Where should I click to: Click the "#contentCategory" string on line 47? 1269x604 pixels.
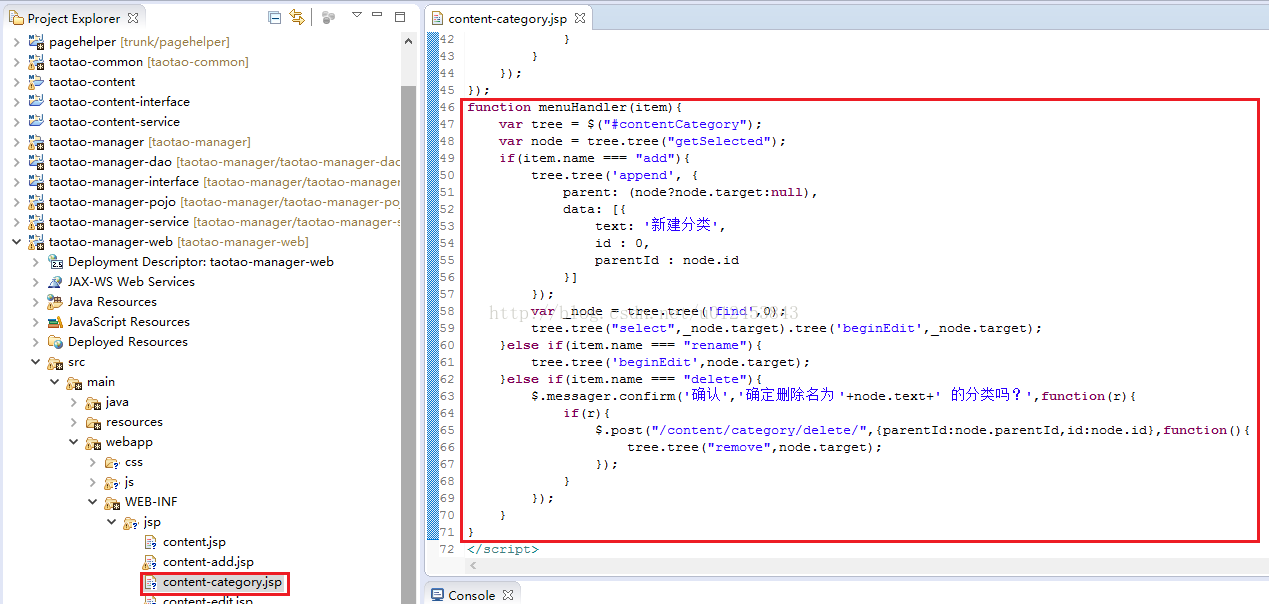coord(675,124)
